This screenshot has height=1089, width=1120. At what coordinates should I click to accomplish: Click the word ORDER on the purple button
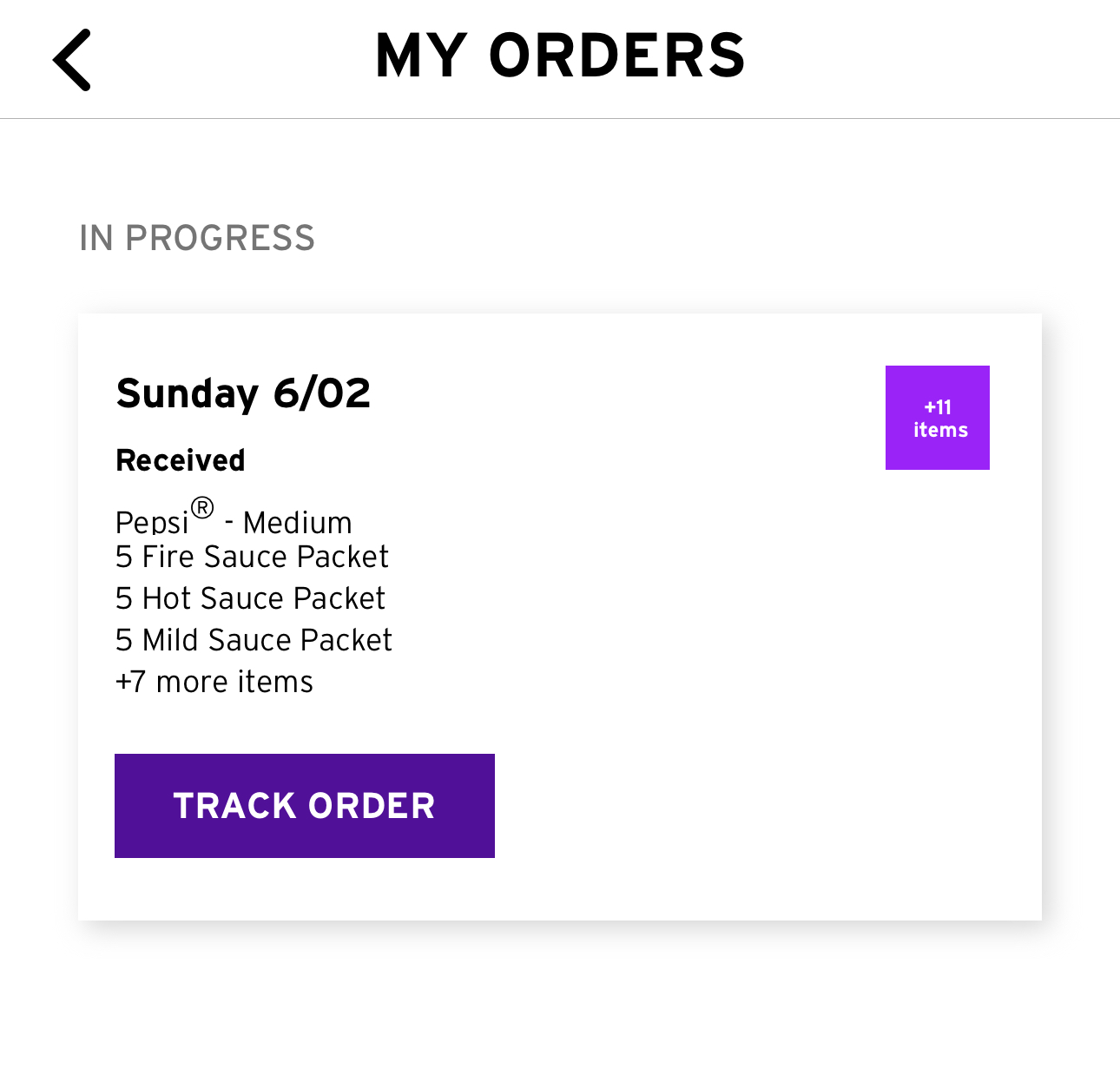click(x=372, y=806)
